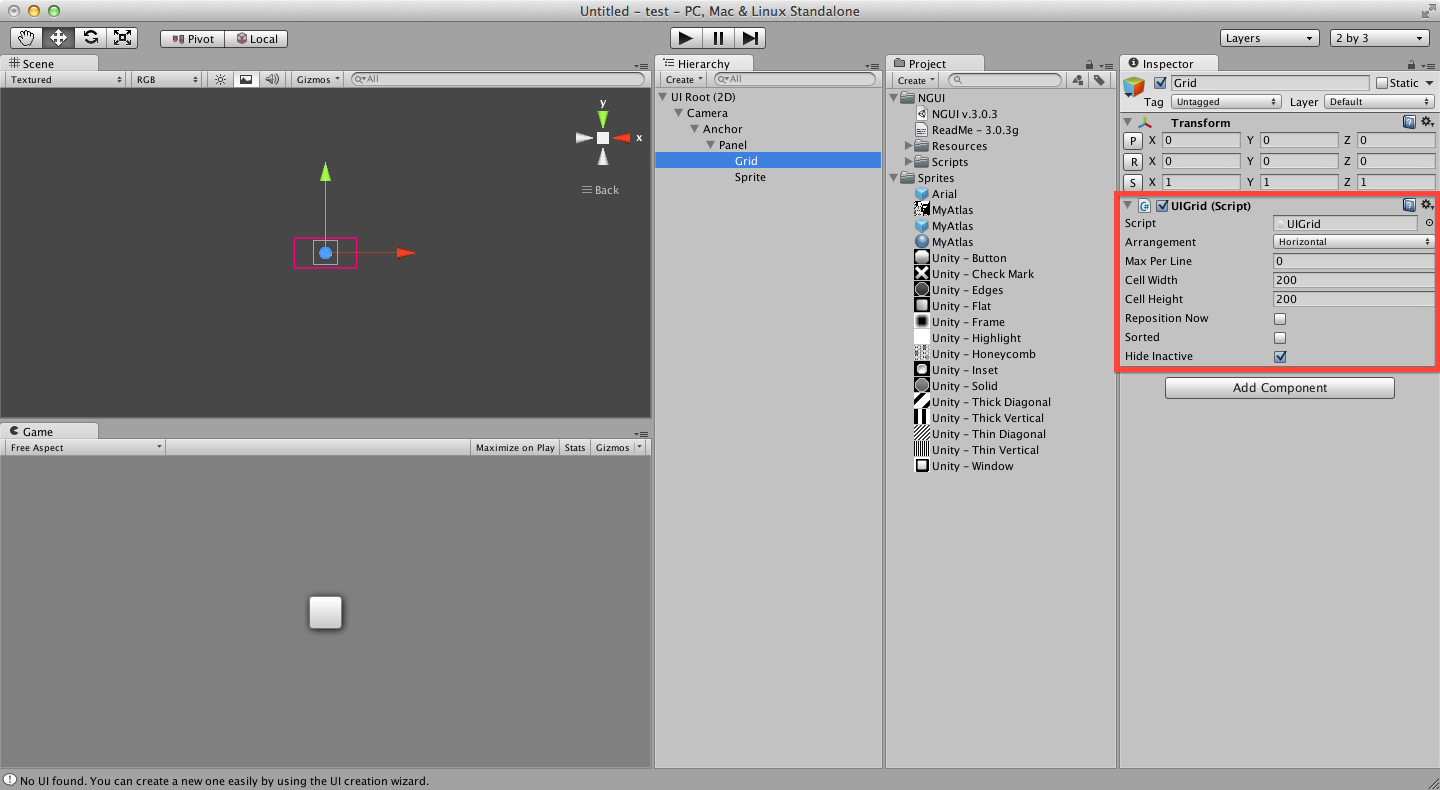1440x790 pixels.
Task: Click the Maximize on Play button
Action: 514,447
